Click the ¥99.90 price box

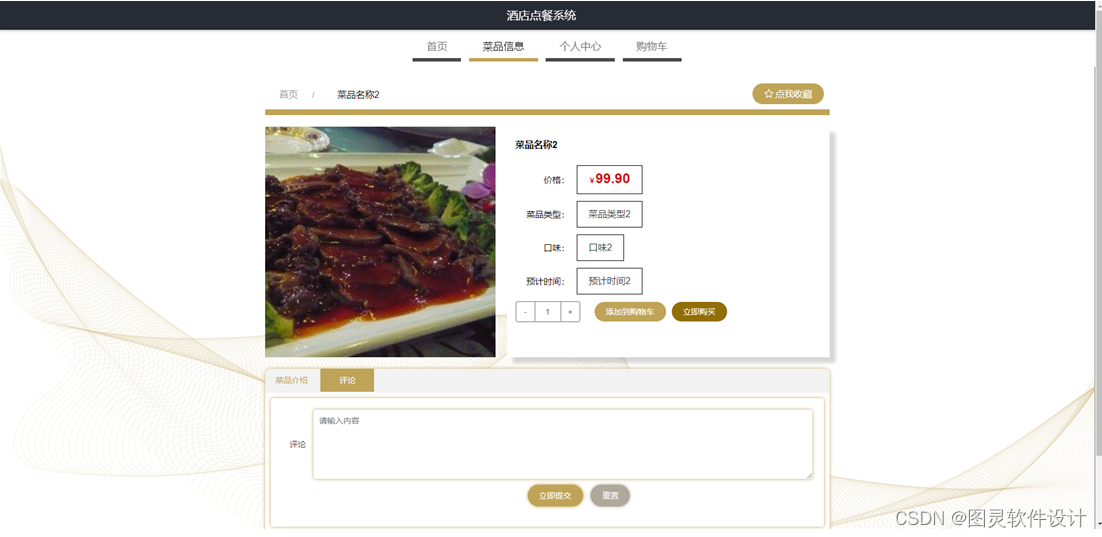(609, 179)
